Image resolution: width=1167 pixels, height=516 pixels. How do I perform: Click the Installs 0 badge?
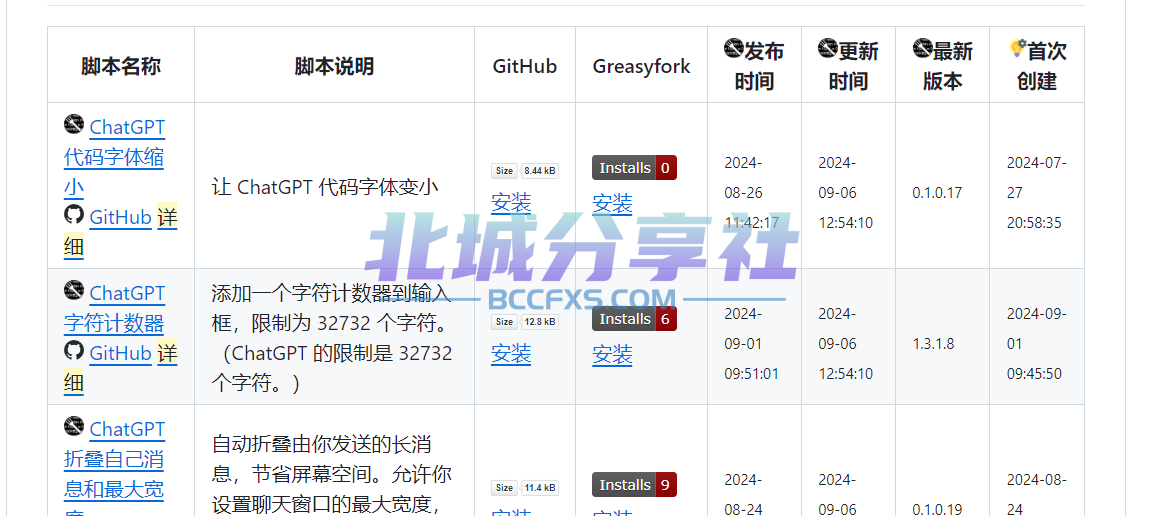(x=634, y=168)
